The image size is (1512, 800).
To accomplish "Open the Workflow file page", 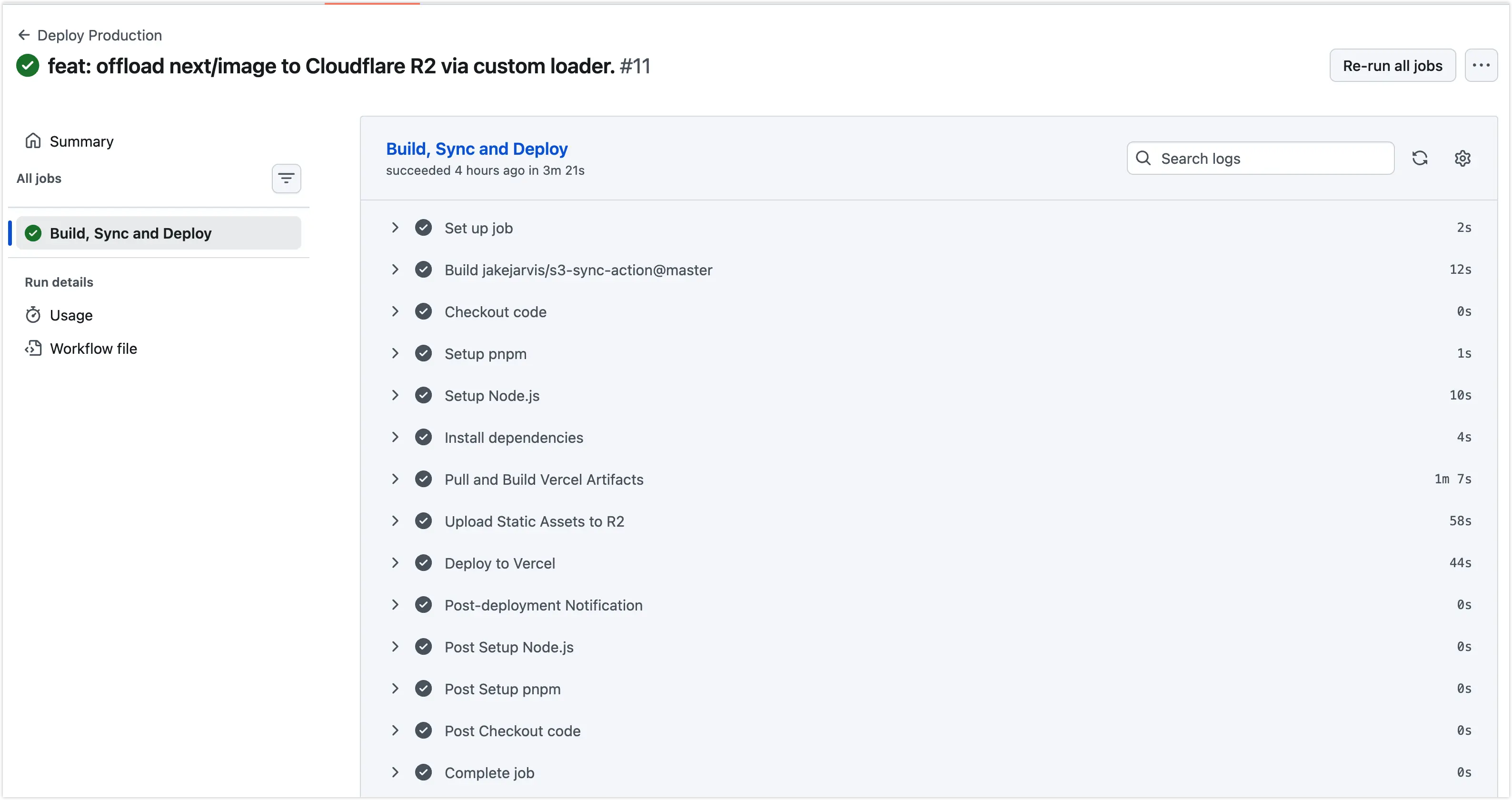I will pyautogui.click(x=93, y=349).
